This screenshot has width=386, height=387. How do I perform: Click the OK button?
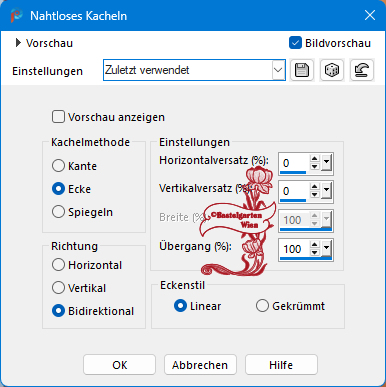pos(119,365)
